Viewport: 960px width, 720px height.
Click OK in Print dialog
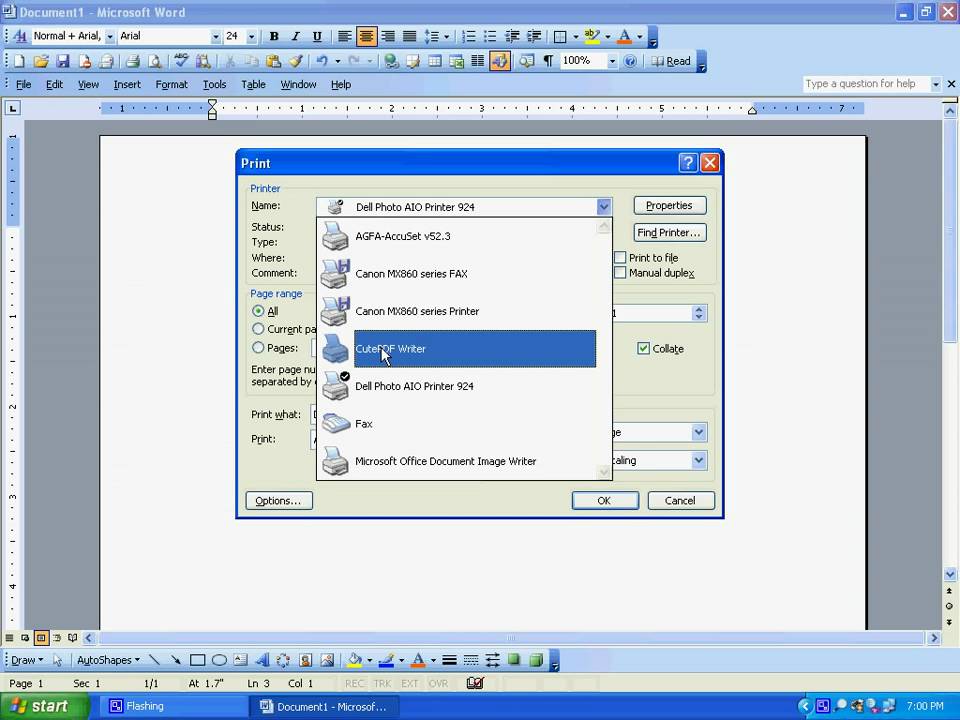click(605, 500)
